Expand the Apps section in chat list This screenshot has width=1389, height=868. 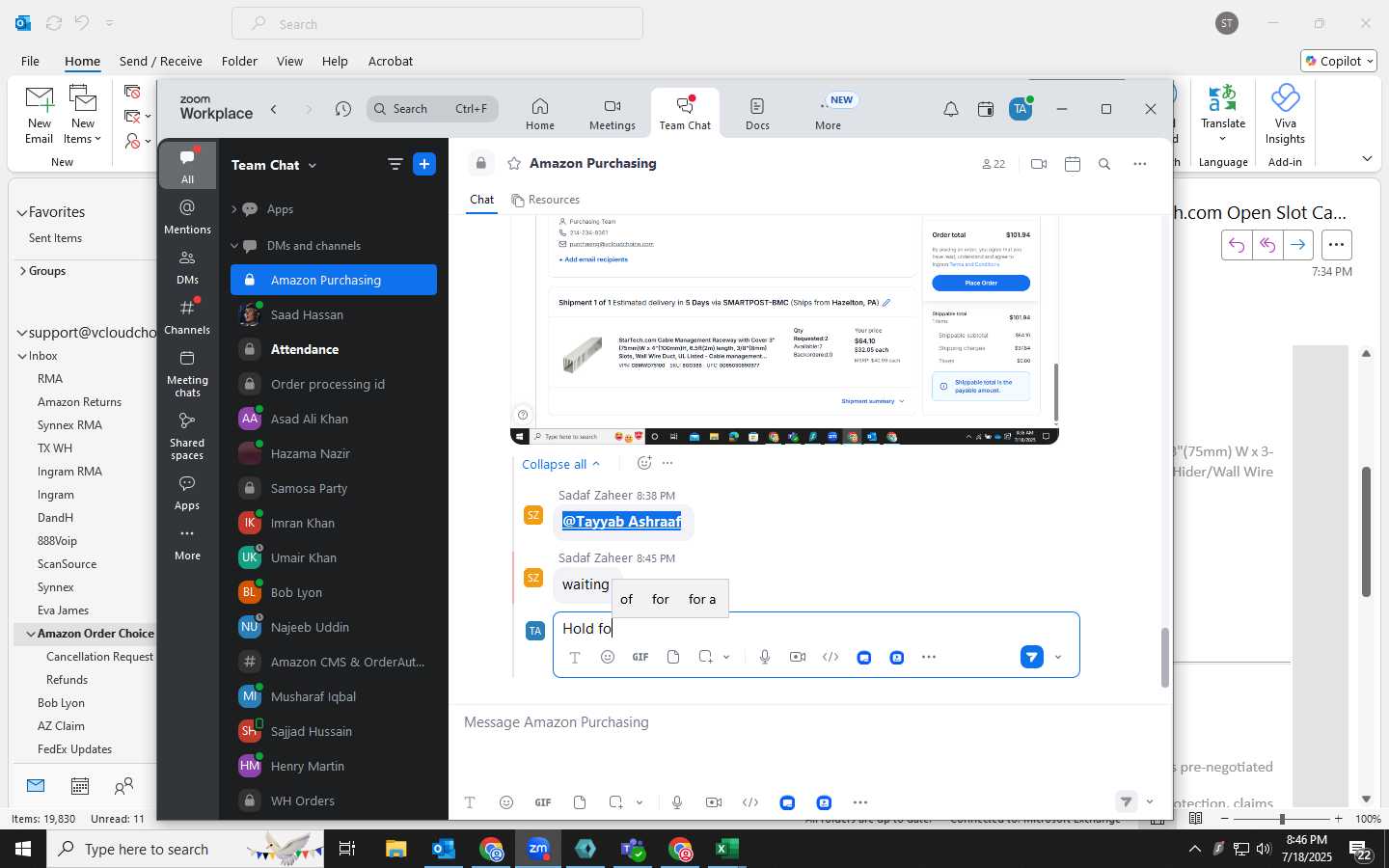pyautogui.click(x=233, y=209)
